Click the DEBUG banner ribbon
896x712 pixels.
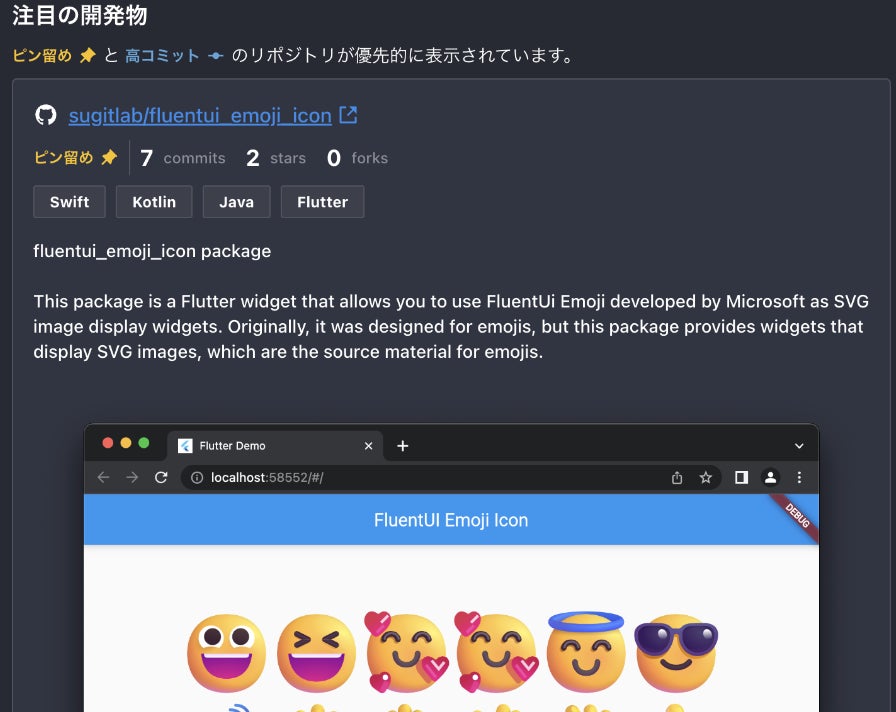796,516
